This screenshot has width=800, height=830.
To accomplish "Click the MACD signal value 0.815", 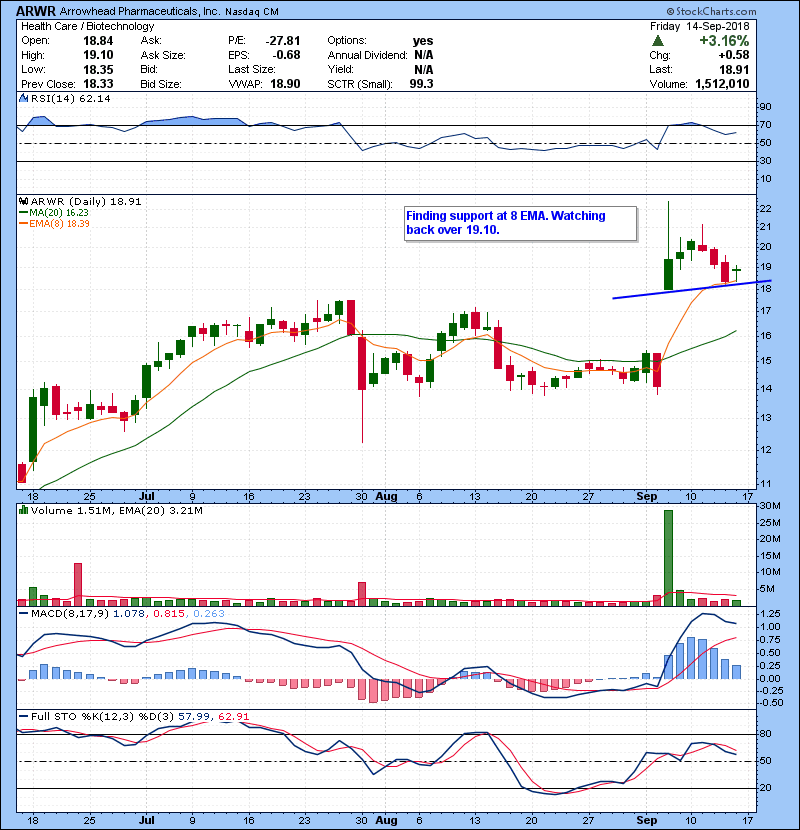I will click(169, 614).
